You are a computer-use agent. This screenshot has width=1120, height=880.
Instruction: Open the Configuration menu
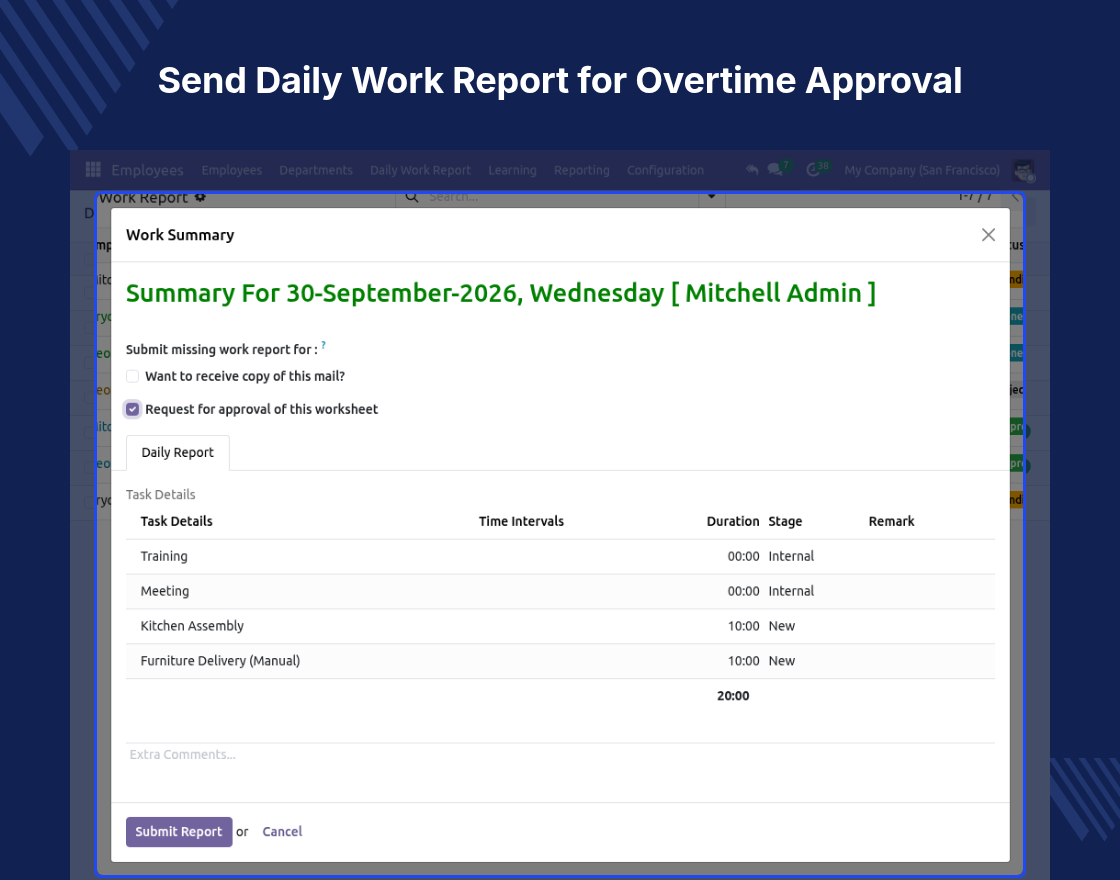point(665,170)
